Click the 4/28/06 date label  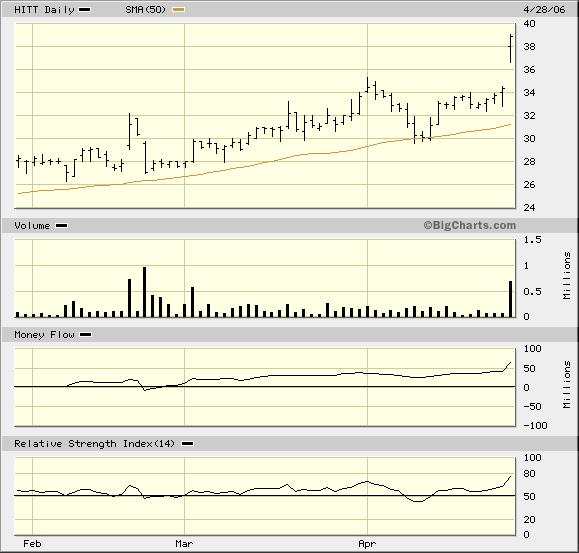[x=544, y=10]
